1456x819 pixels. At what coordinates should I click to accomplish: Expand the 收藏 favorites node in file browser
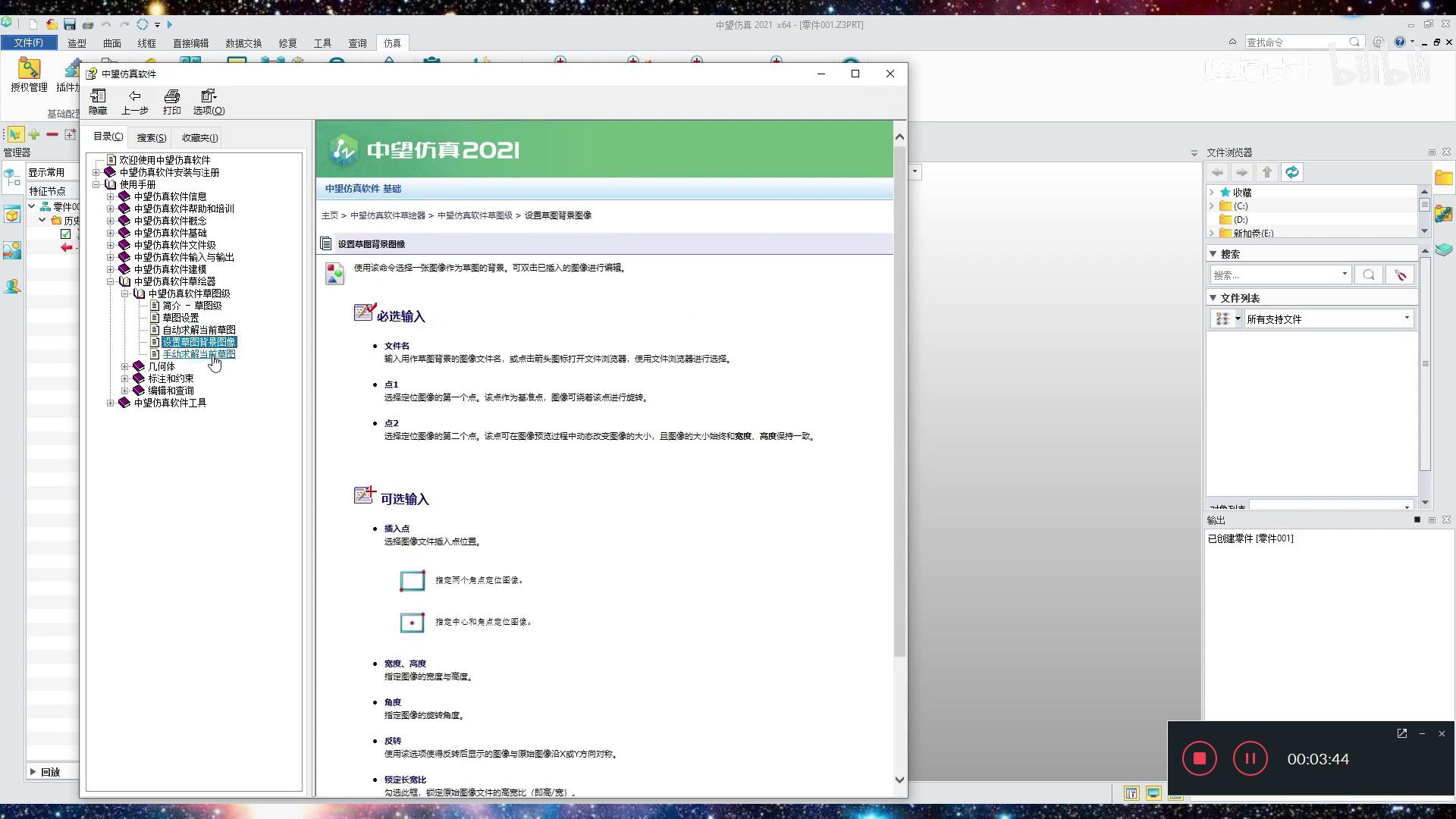(1212, 193)
